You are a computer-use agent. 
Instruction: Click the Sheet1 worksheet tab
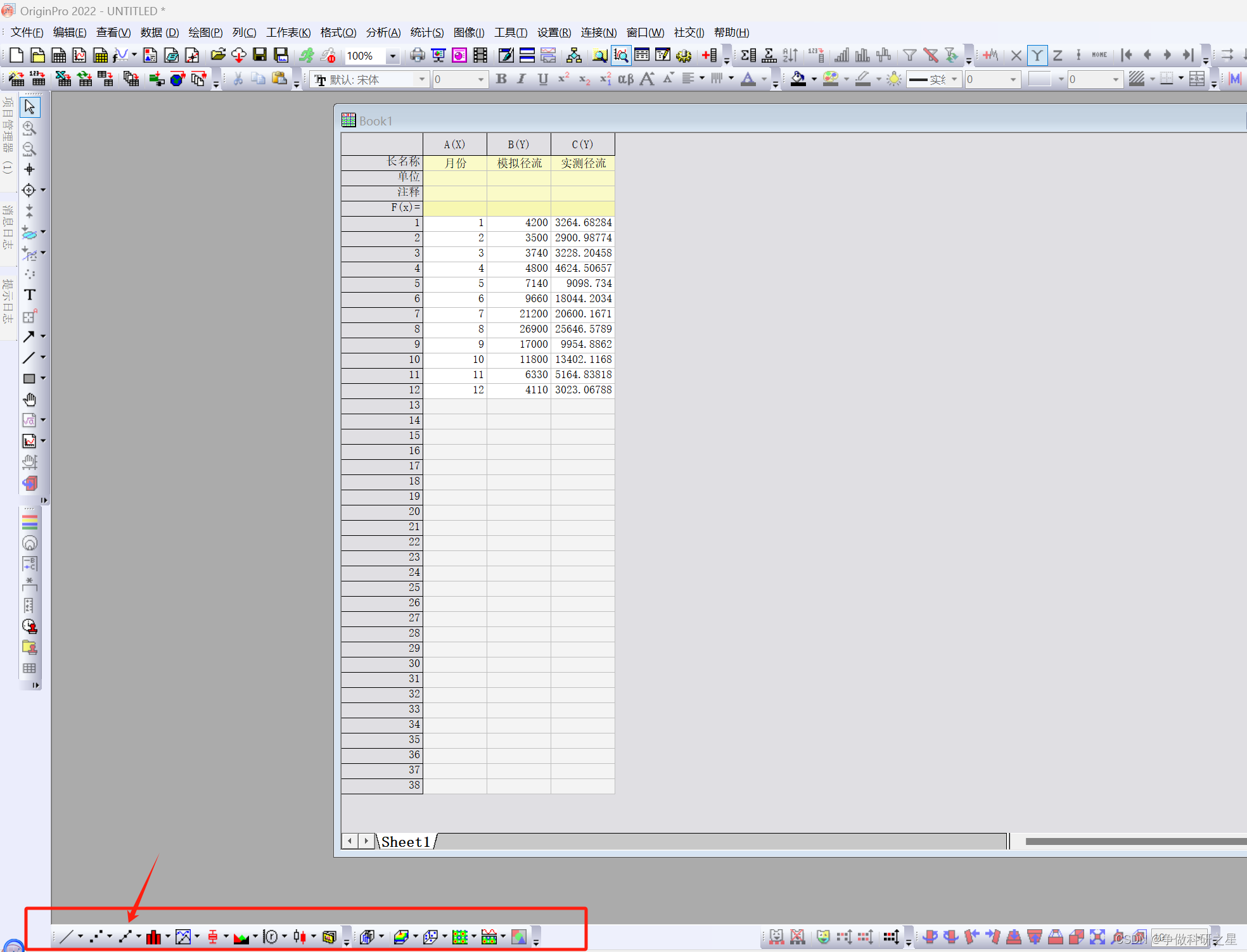(x=406, y=842)
